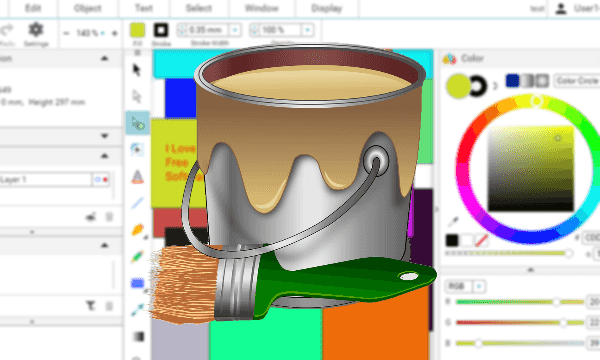
Task: Collapse the top left panel section
Action: 104,58
